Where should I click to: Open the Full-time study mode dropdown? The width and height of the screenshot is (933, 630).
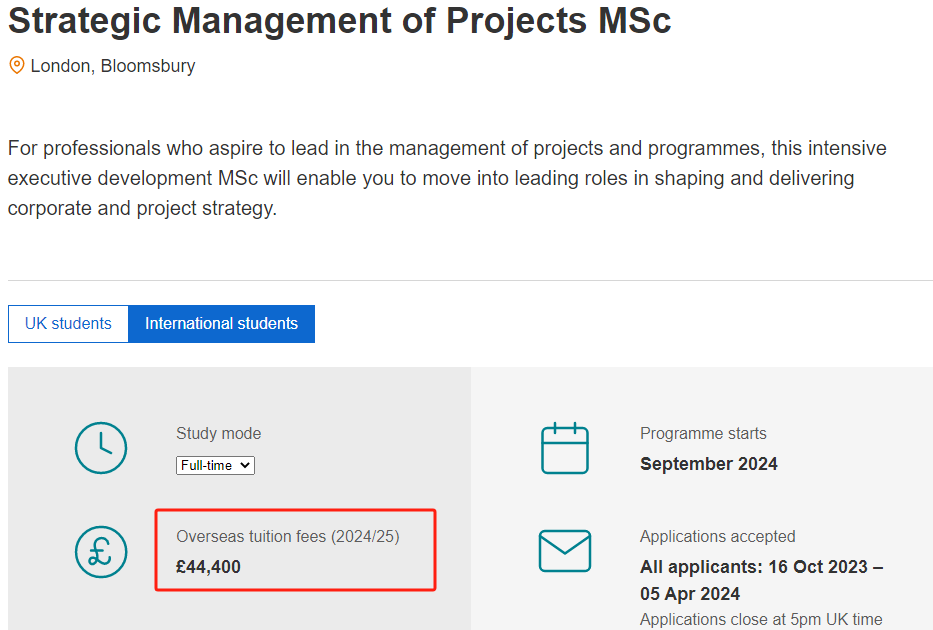(215, 465)
